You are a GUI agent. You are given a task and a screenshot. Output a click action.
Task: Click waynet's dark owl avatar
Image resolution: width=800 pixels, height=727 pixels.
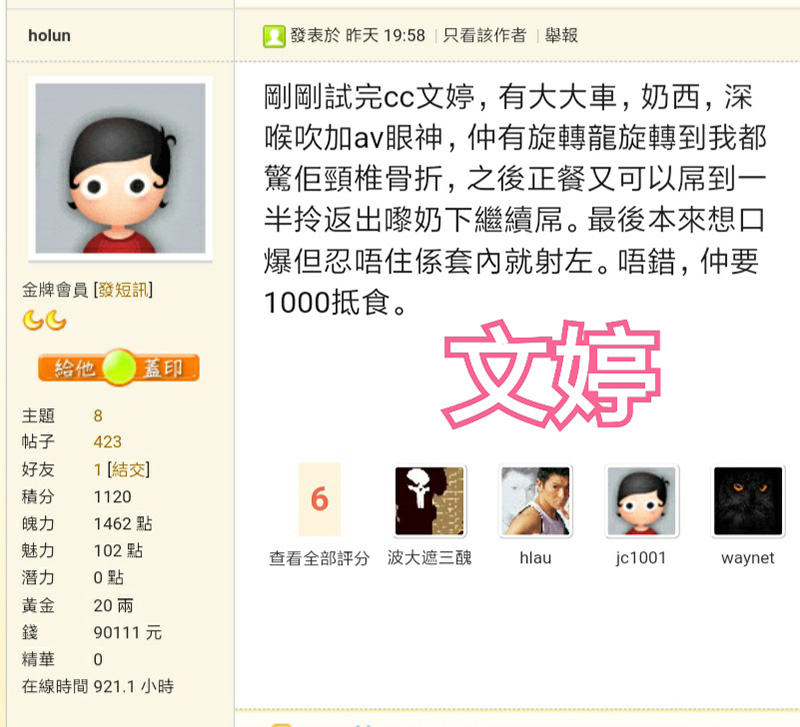coord(747,500)
